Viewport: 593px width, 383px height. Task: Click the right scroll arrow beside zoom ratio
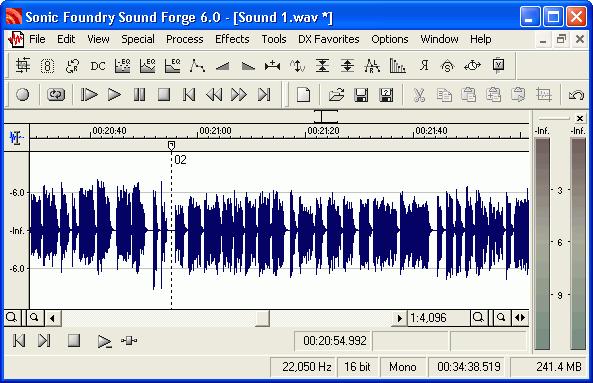pyautogui.click(x=399, y=318)
